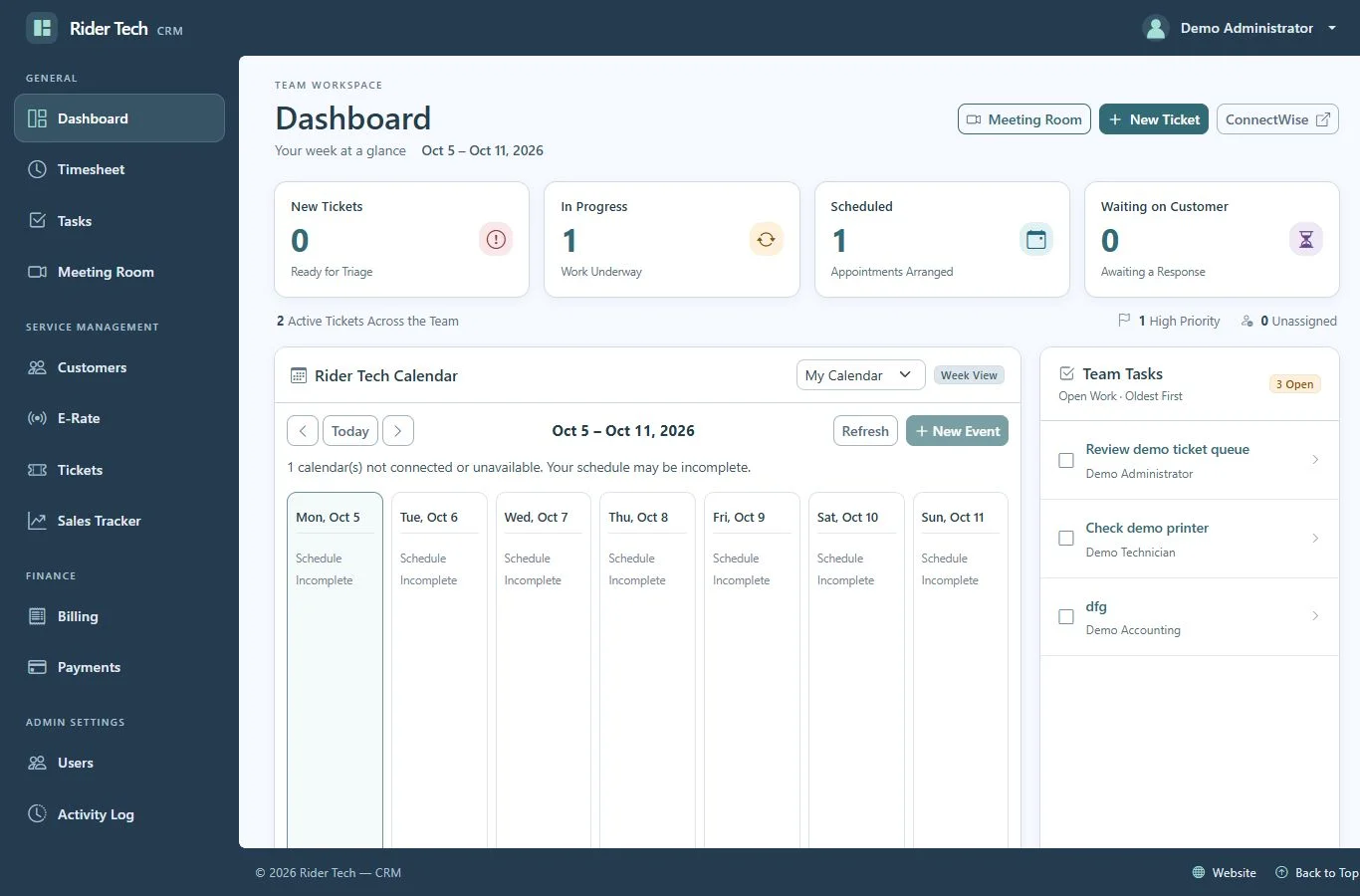Expand the 'dfg' task chevron
Viewport: 1360px width, 896px height.
(1315, 616)
